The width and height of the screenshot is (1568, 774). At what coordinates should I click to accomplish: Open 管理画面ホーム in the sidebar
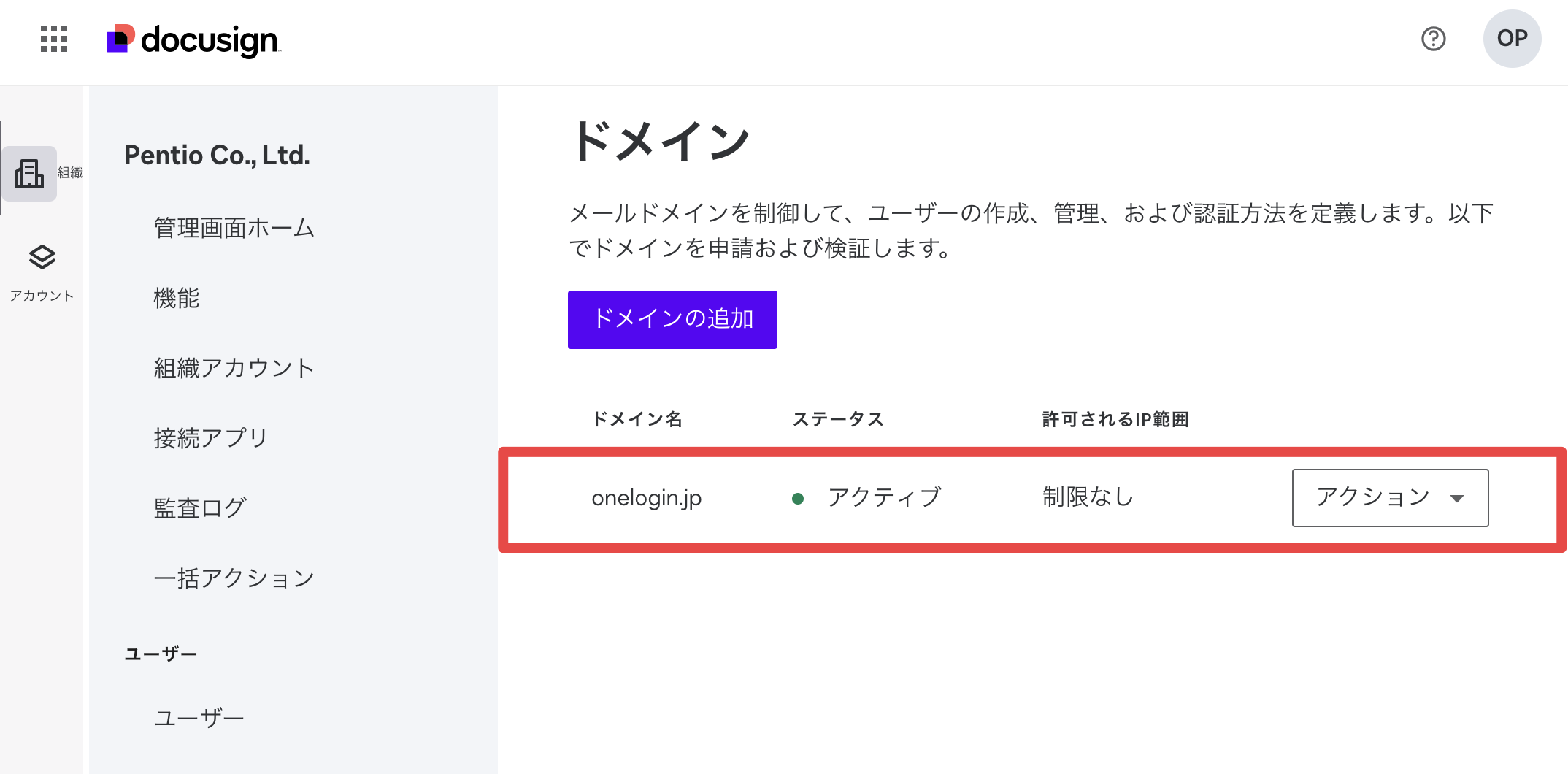pyautogui.click(x=234, y=228)
